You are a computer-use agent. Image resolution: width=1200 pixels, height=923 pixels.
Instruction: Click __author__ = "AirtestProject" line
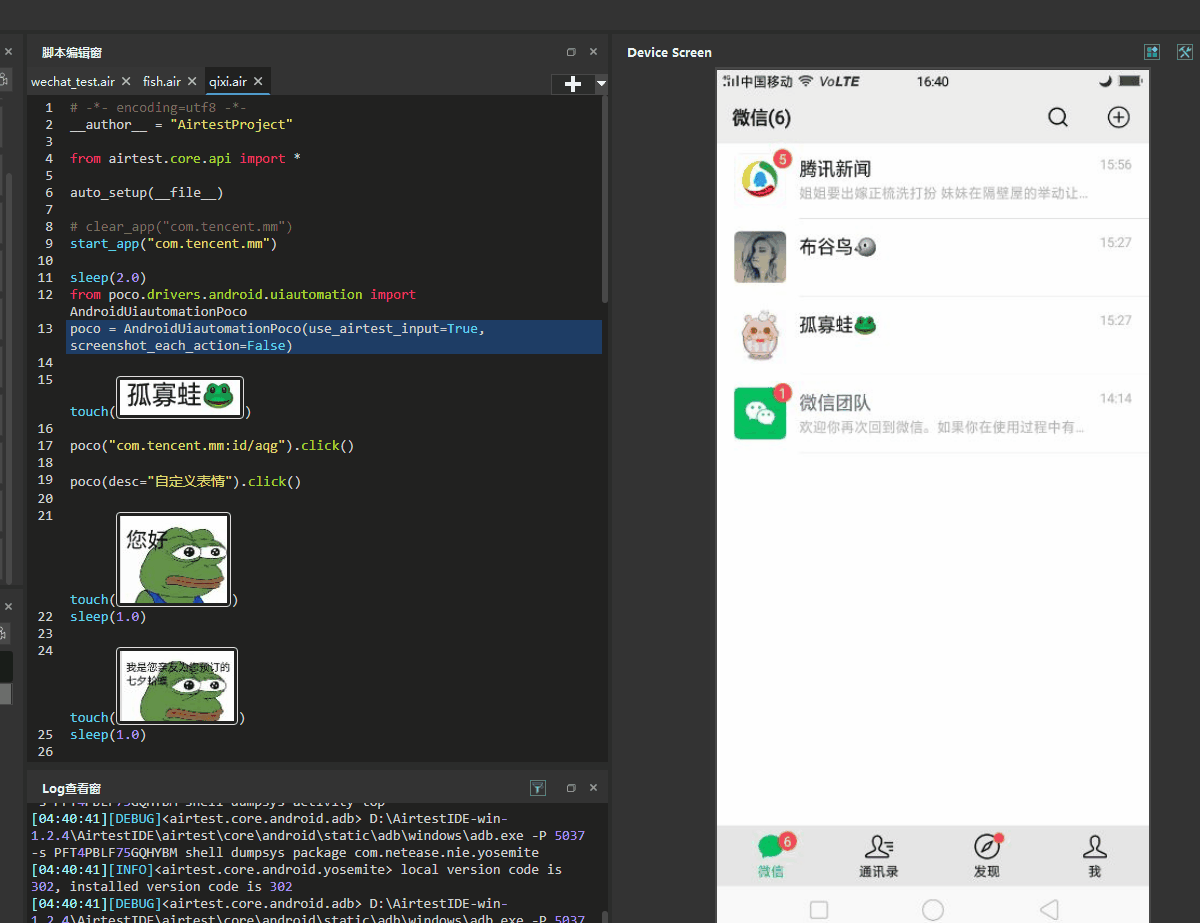[181, 124]
